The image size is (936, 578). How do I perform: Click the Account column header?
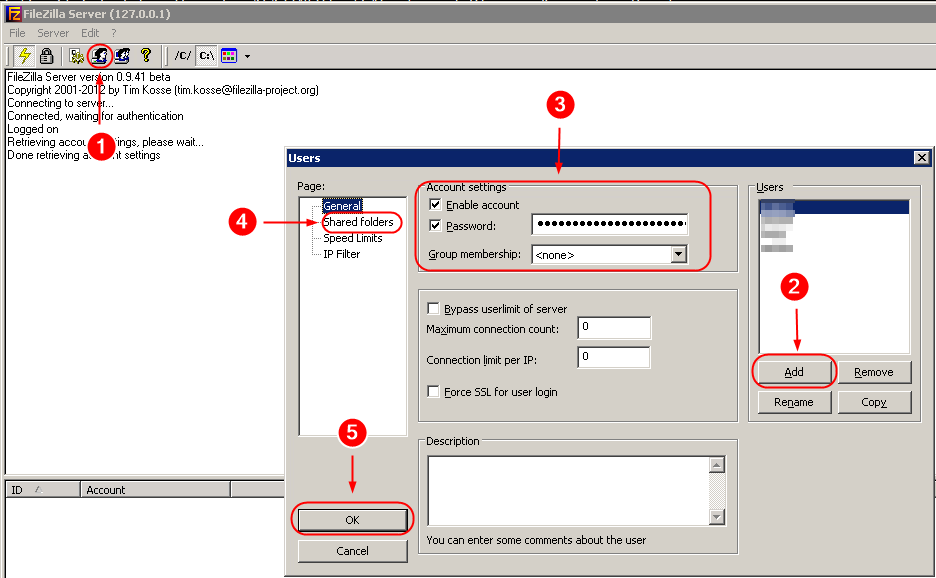point(155,490)
